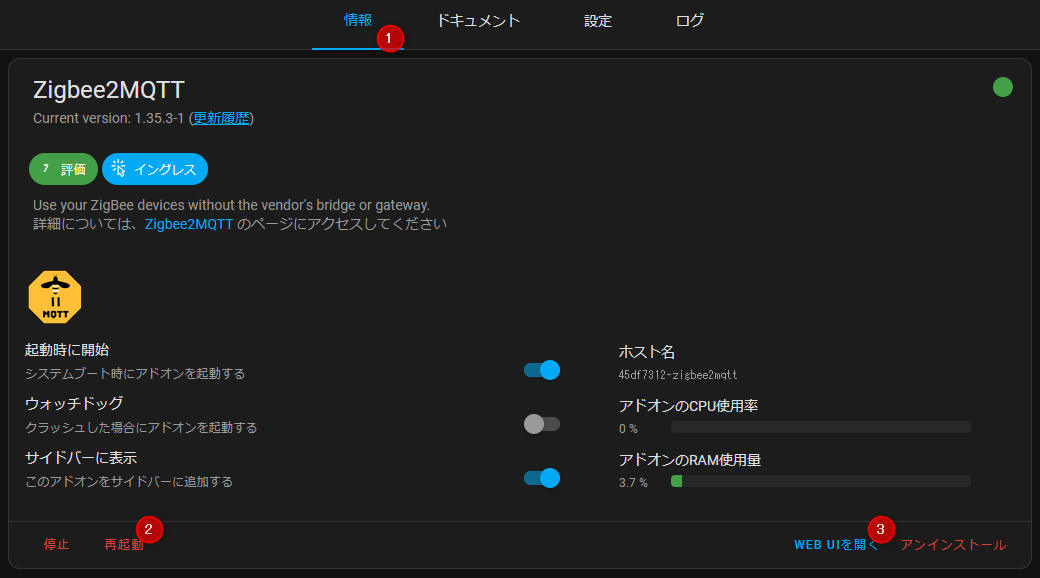Open the ドキュメント tab
This screenshot has height=578, width=1040.
[x=478, y=21]
